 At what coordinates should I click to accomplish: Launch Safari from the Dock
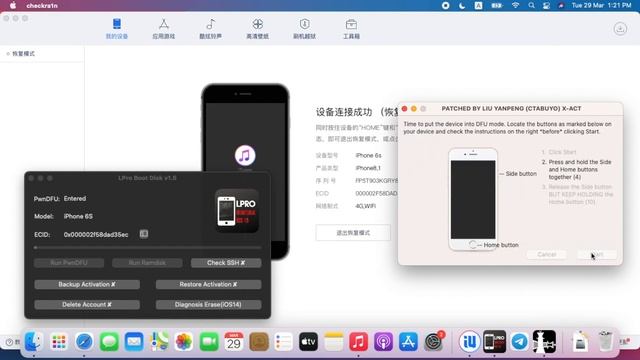(84, 342)
